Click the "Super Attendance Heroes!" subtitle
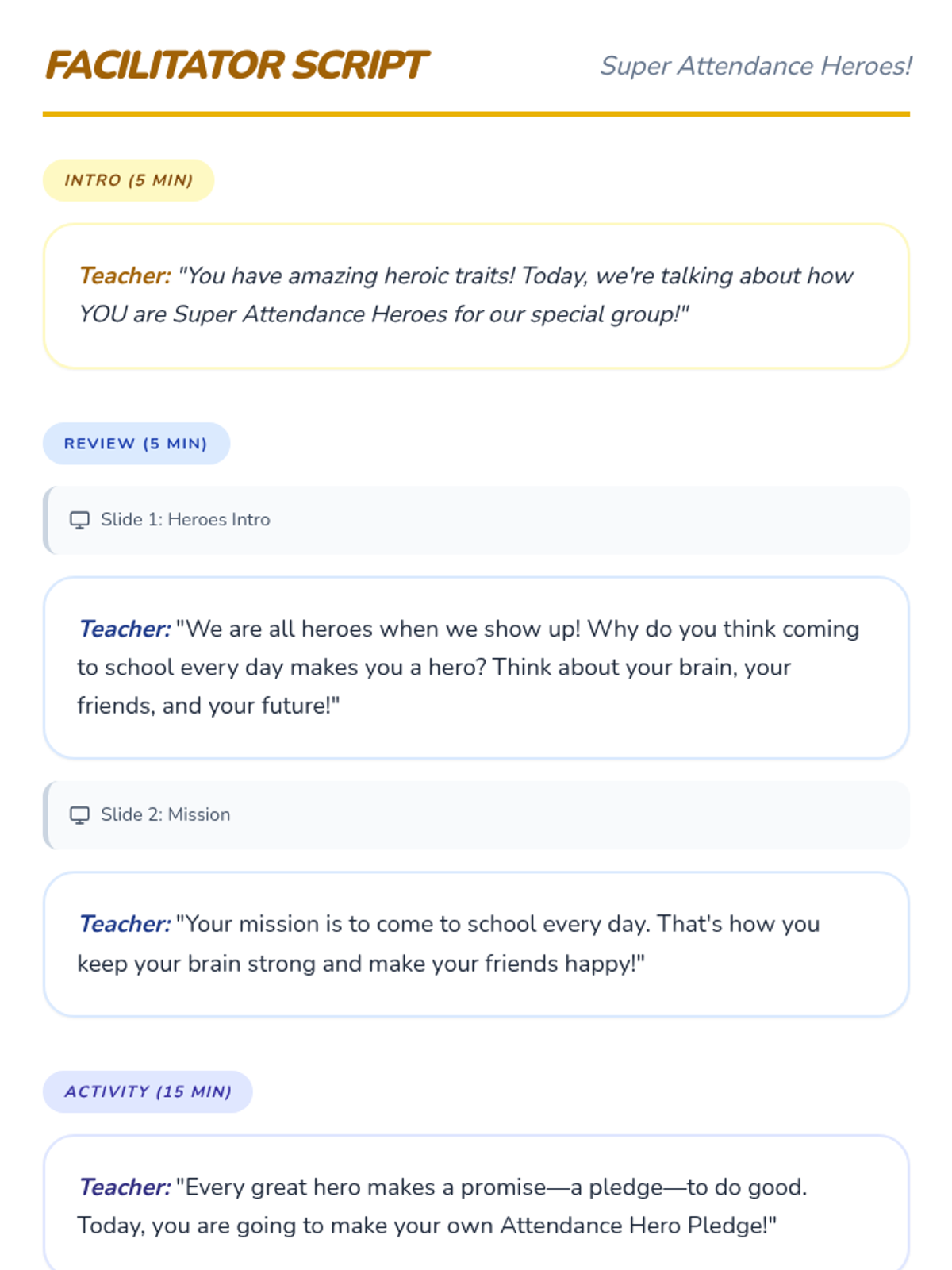Viewport: 952px width, 1270px height. 755,66
